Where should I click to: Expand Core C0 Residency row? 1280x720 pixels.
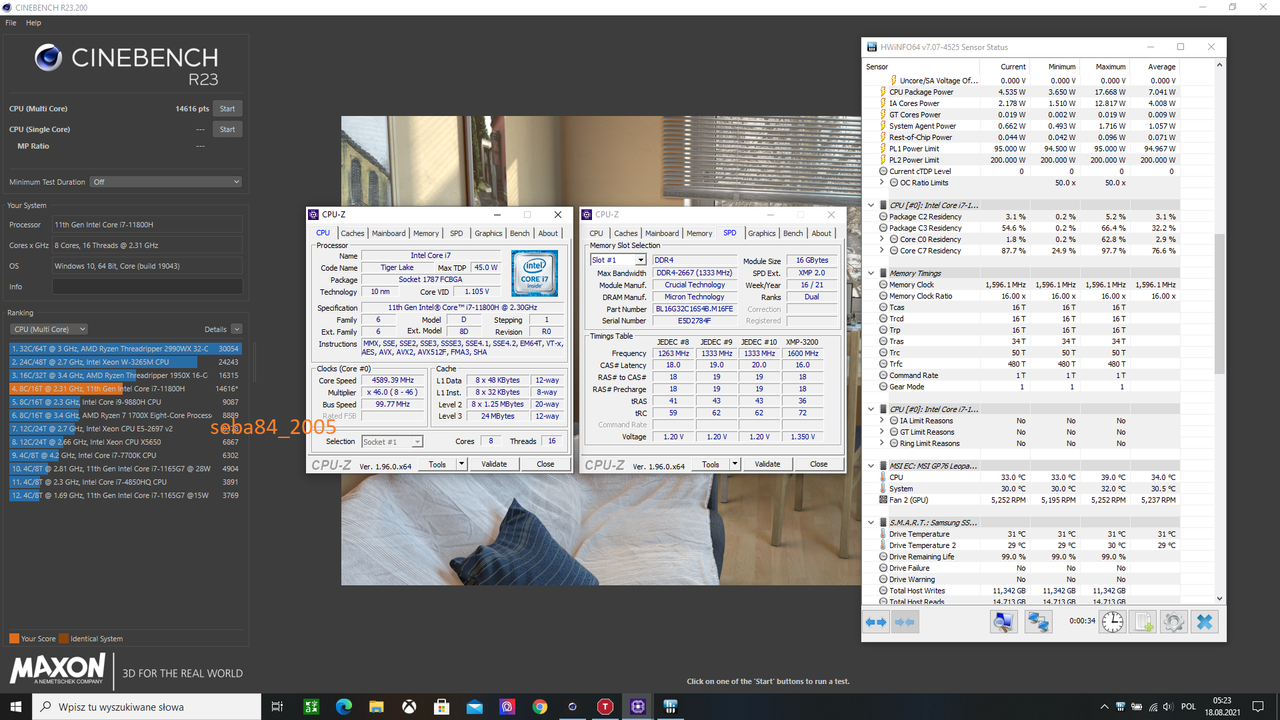click(x=881, y=239)
